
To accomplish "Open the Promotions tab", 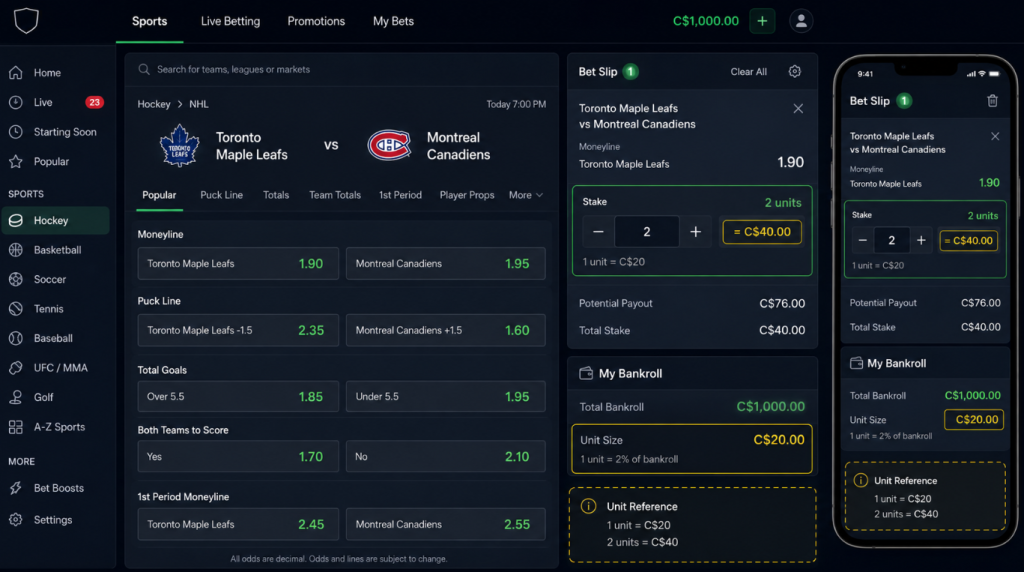I will [x=316, y=21].
